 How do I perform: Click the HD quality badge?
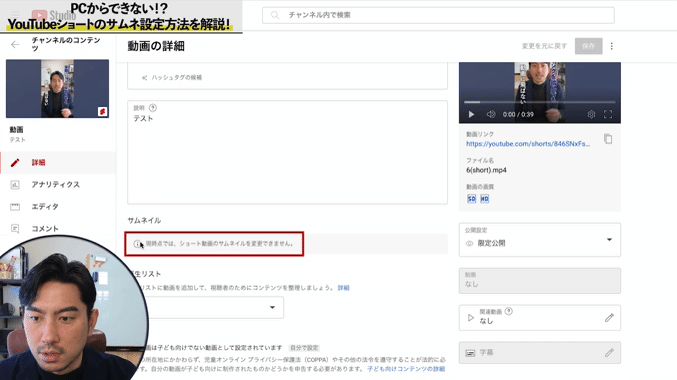click(x=484, y=199)
